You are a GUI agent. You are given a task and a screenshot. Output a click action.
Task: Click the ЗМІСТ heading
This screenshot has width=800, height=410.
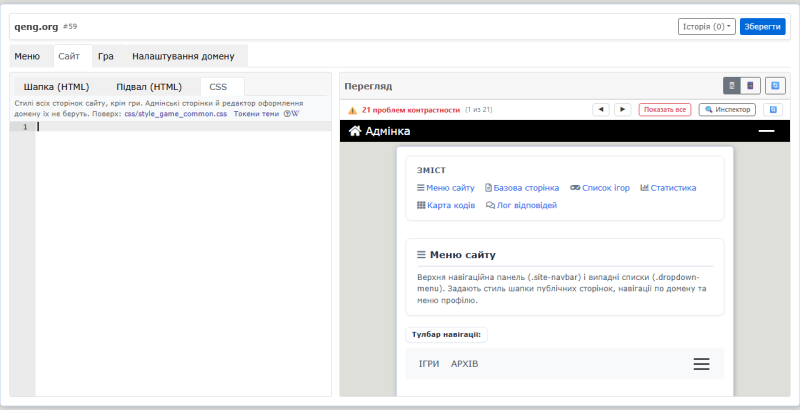tap(431, 170)
